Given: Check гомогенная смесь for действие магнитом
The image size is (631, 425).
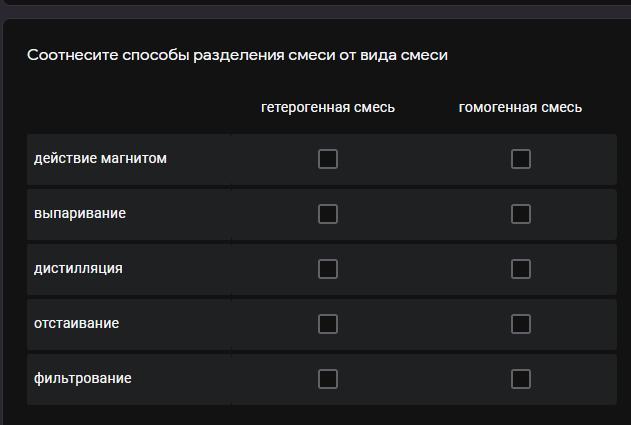Looking at the screenshot, I should (x=521, y=159).
